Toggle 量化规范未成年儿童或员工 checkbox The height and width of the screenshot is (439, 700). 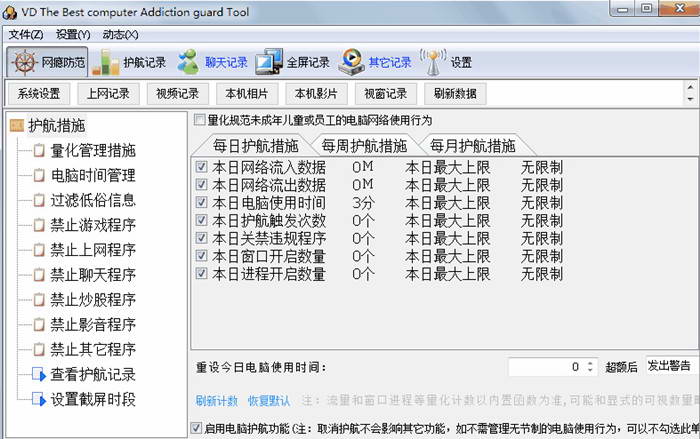200,120
